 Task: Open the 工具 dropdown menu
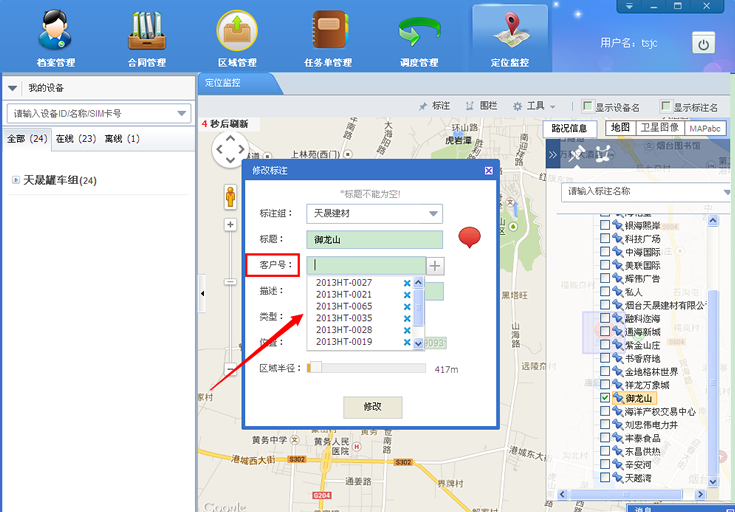tap(541, 106)
